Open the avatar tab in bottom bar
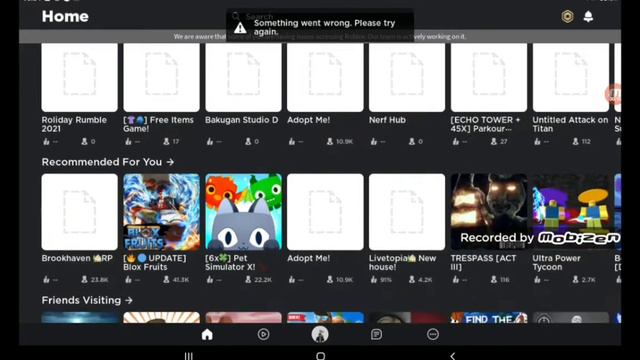Viewport: 640px width, 360px height. click(320, 335)
